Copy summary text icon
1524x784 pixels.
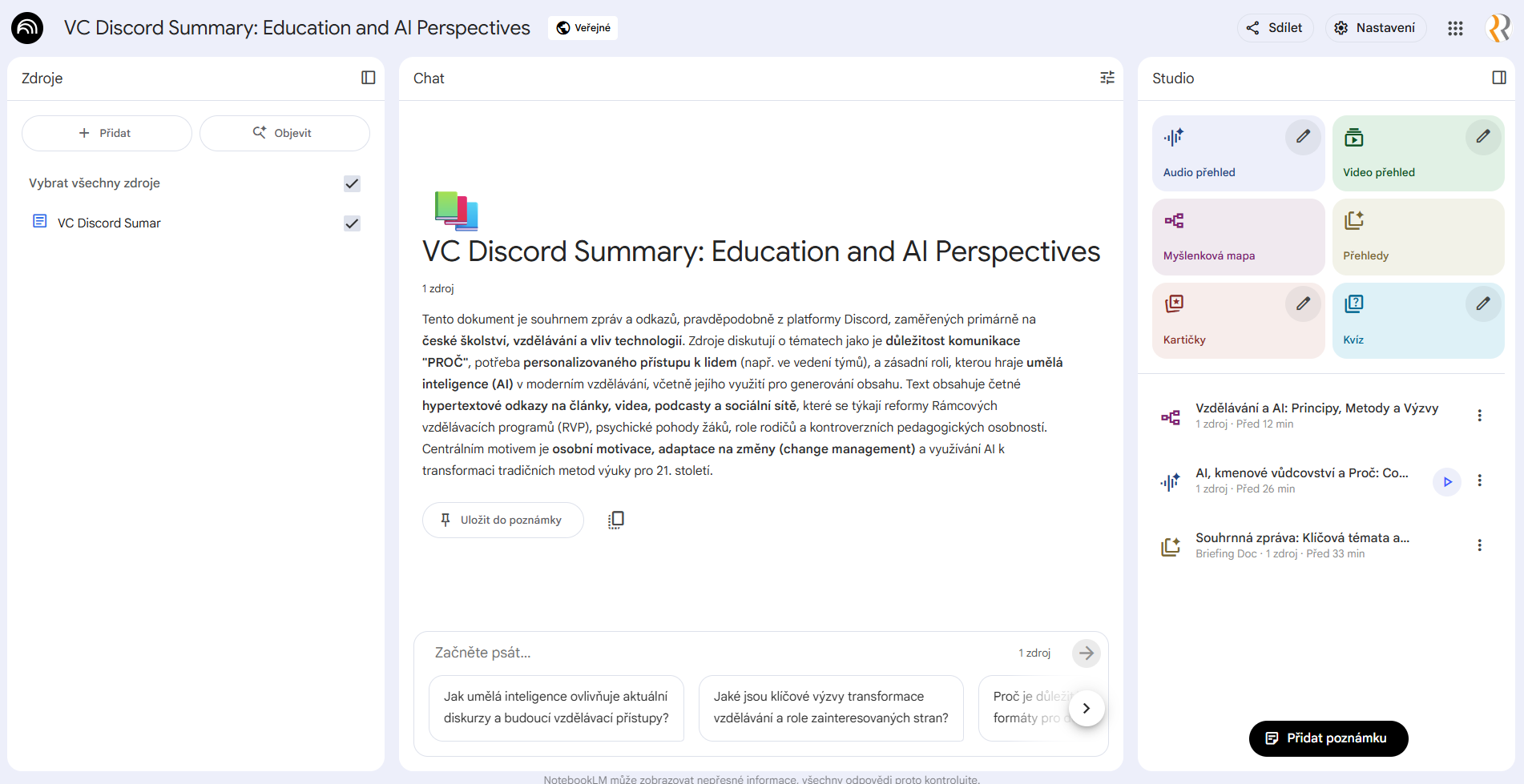tap(615, 520)
